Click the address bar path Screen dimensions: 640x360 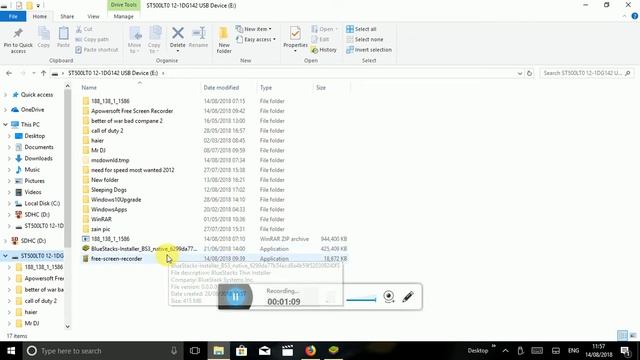coord(113,73)
